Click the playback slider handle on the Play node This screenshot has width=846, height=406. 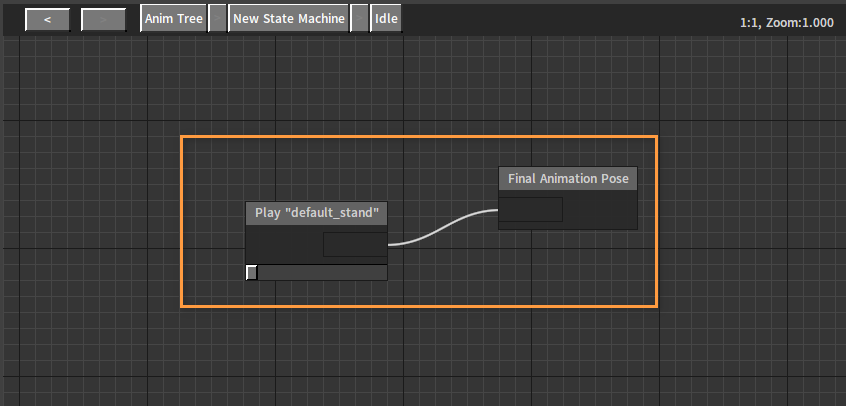pos(252,272)
